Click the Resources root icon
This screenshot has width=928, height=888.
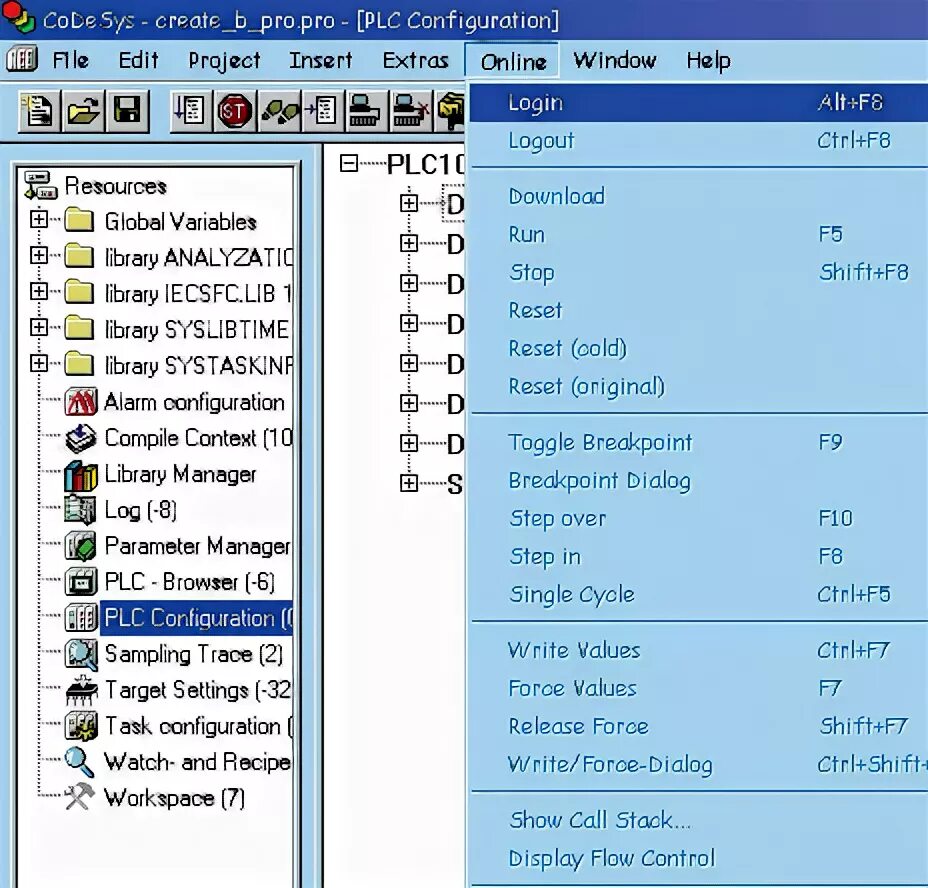tap(40, 185)
